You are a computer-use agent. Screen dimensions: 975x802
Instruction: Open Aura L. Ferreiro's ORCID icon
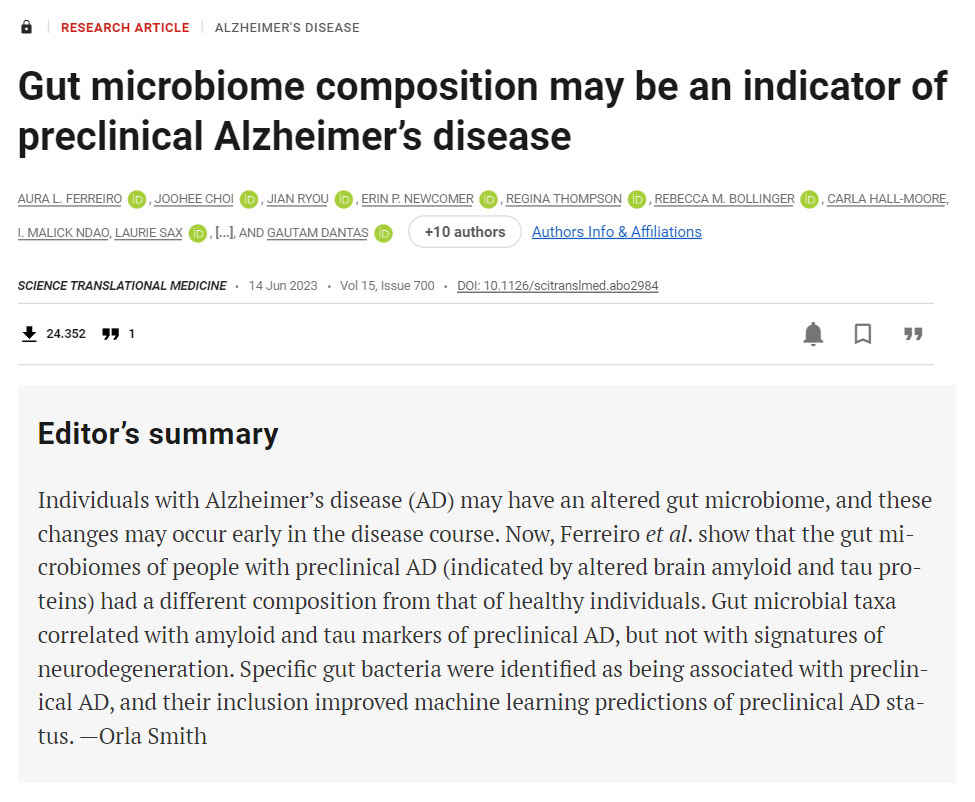(137, 199)
